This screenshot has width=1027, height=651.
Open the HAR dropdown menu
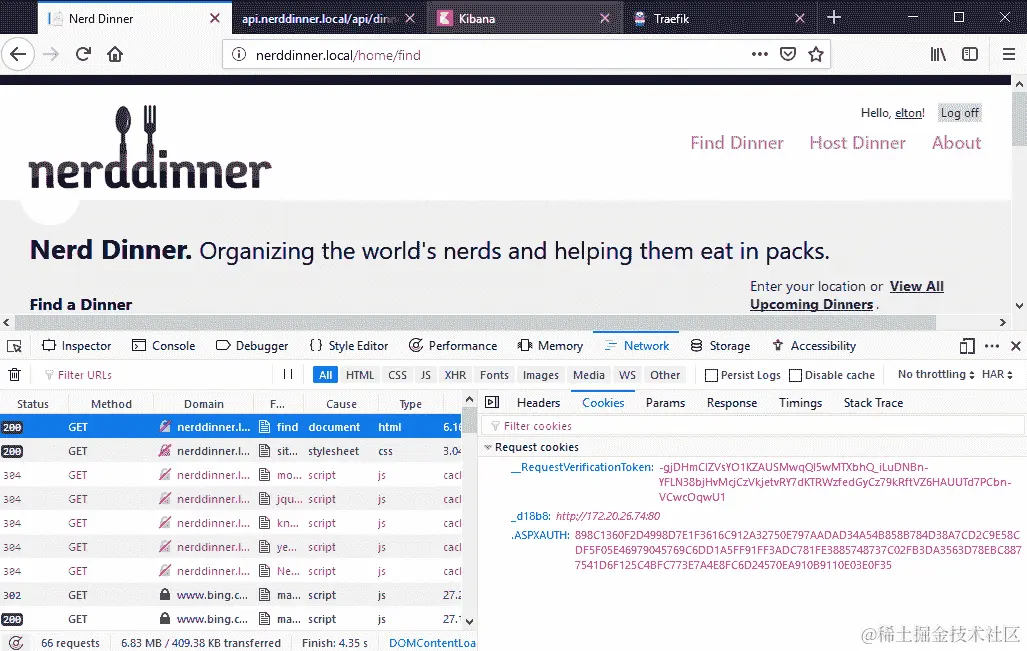(x=997, y=375)
